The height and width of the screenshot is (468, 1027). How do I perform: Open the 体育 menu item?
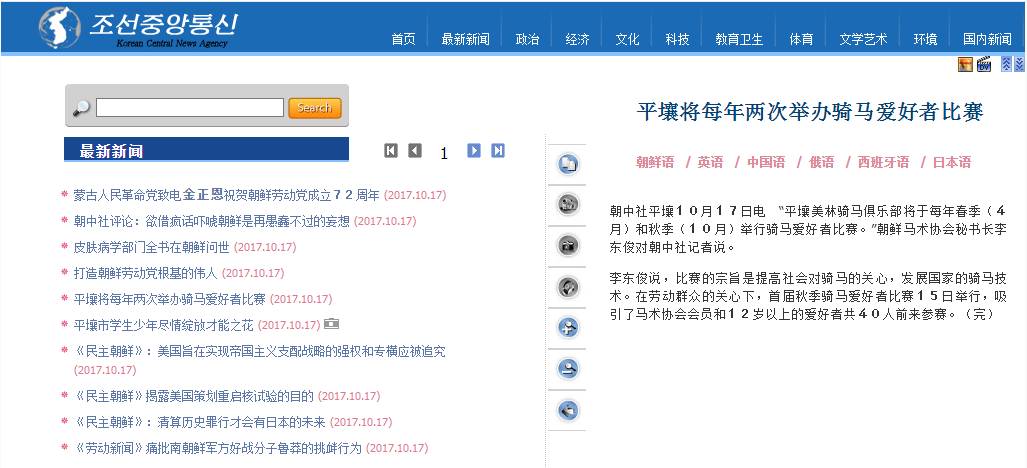[x=801, y=39]
